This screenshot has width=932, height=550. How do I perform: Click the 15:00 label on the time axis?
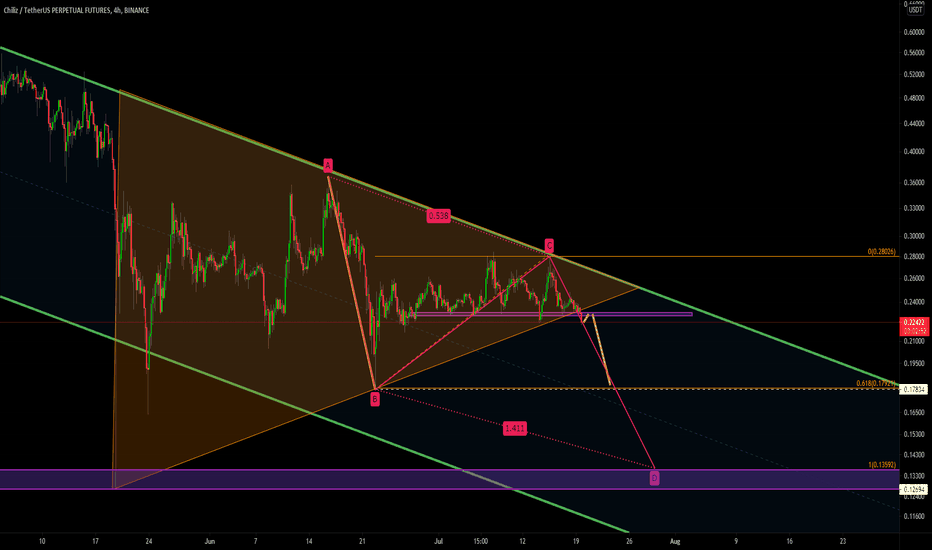(x=481, y=541)
